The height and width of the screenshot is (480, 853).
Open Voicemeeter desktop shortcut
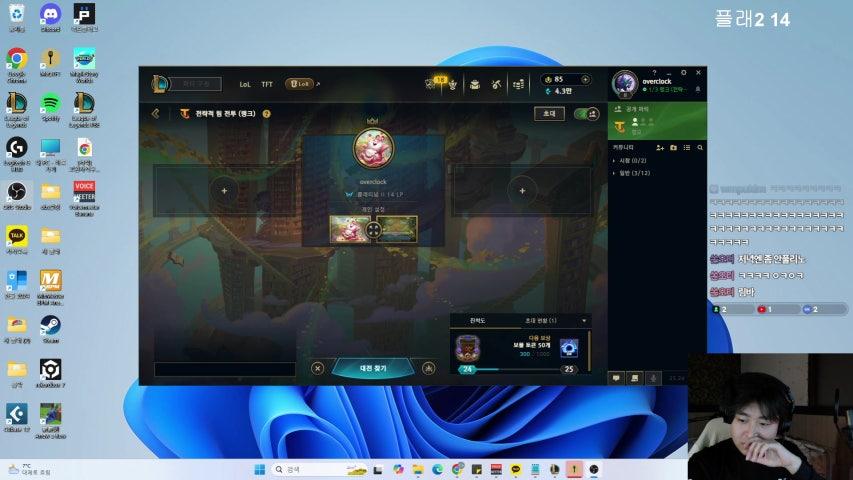(x=84, y=198)
